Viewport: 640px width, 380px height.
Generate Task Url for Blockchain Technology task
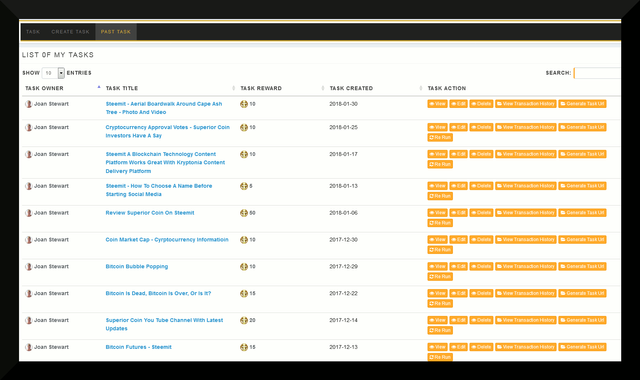pyautogui.click(x=582, y=154)
